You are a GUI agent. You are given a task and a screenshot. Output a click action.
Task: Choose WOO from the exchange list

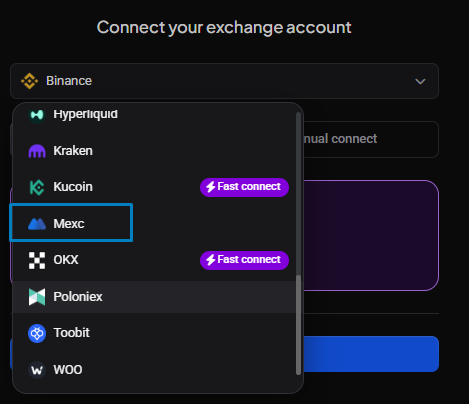[x=154, y=370]
